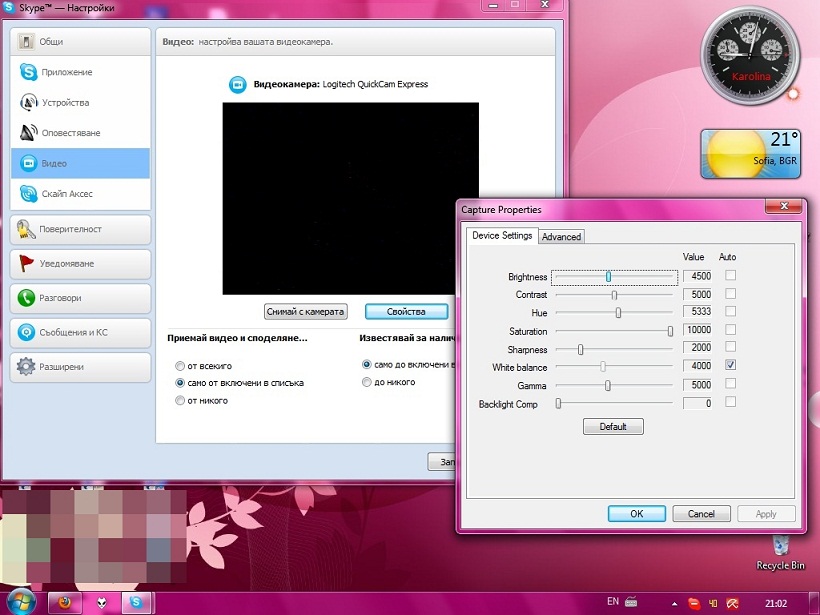Uncheck Auto for White balance
The width and height of the screenshot is (820, 615).
pos(731,365)
